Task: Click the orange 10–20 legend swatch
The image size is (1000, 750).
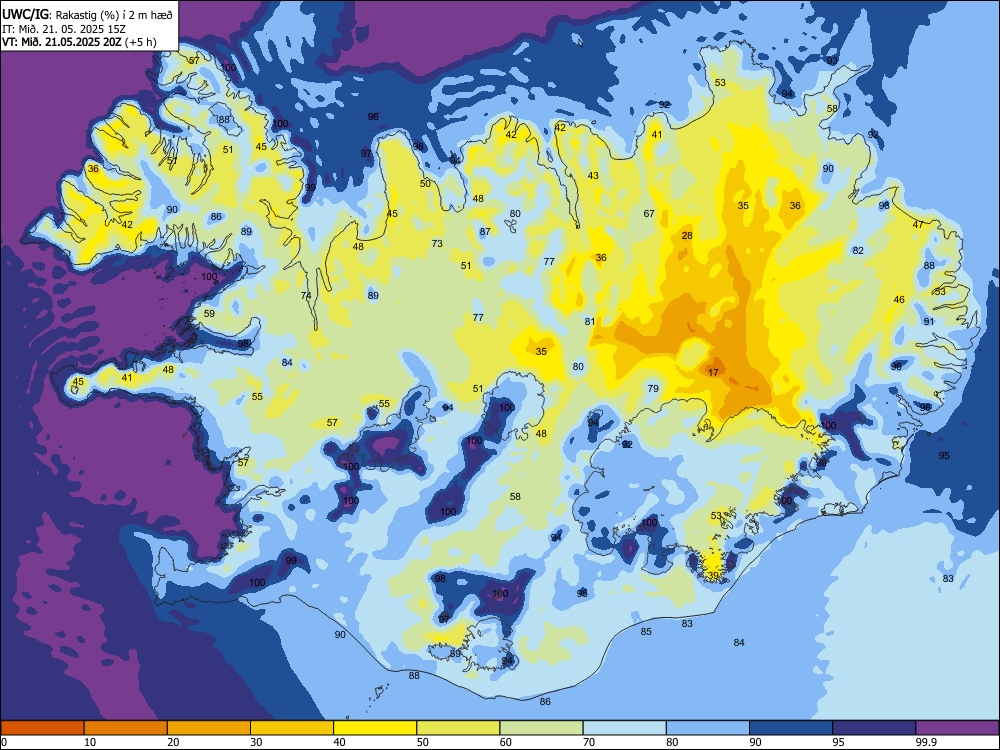Action: [x=126, y=728]
